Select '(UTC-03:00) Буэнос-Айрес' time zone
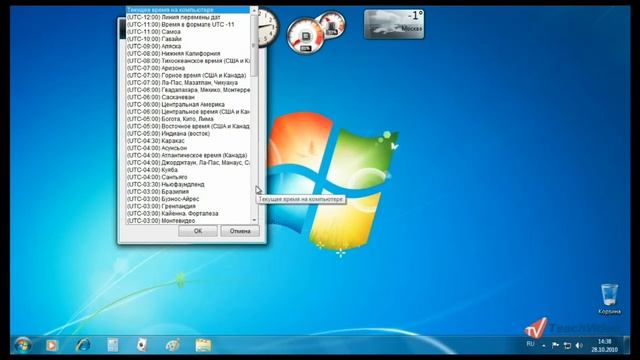Image resolution: width=640 pixels, height=360 pixels. tap(188, 199)
